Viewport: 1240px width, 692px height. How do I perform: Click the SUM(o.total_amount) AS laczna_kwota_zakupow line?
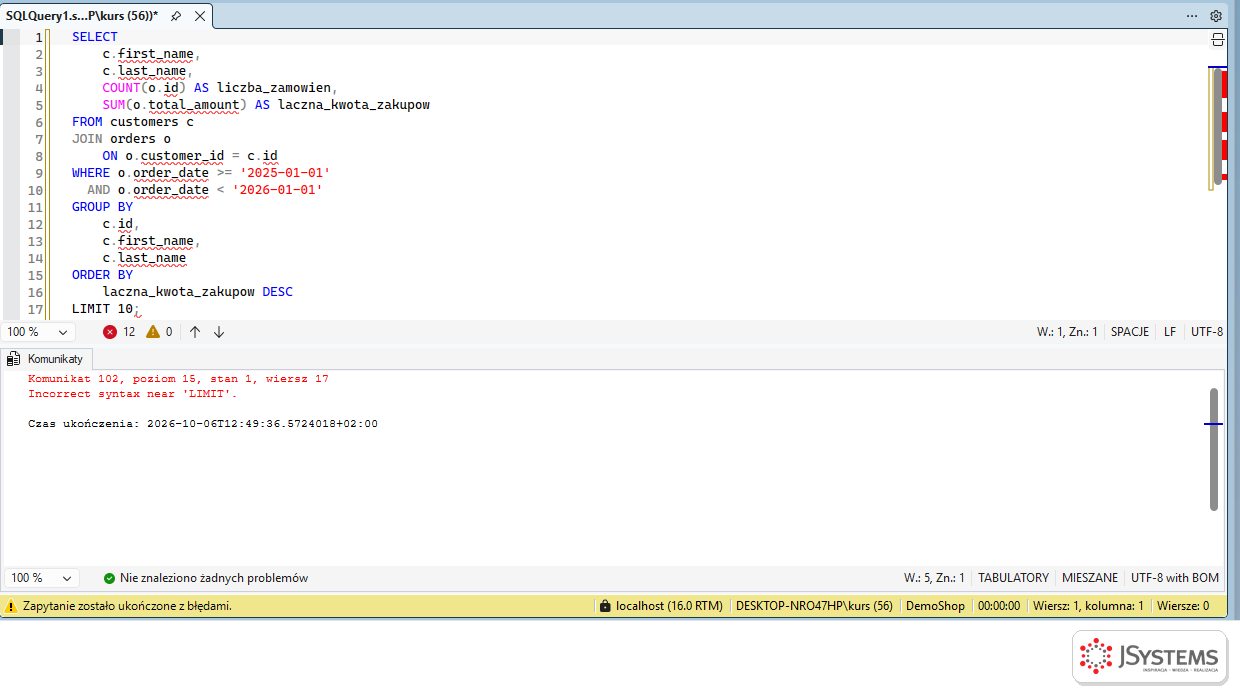point(266,105)
